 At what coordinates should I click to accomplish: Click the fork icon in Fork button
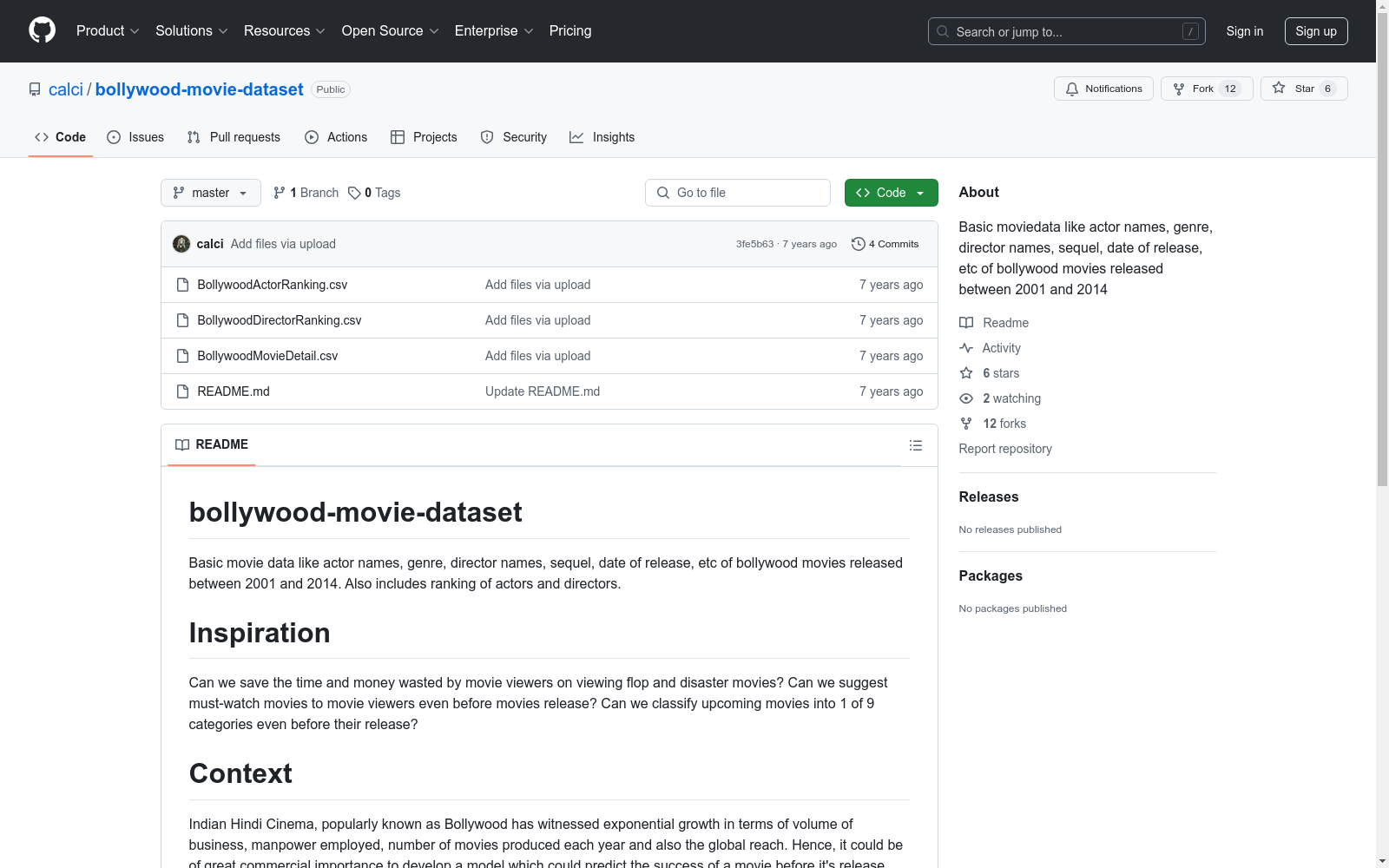[x=1179, y=89]
